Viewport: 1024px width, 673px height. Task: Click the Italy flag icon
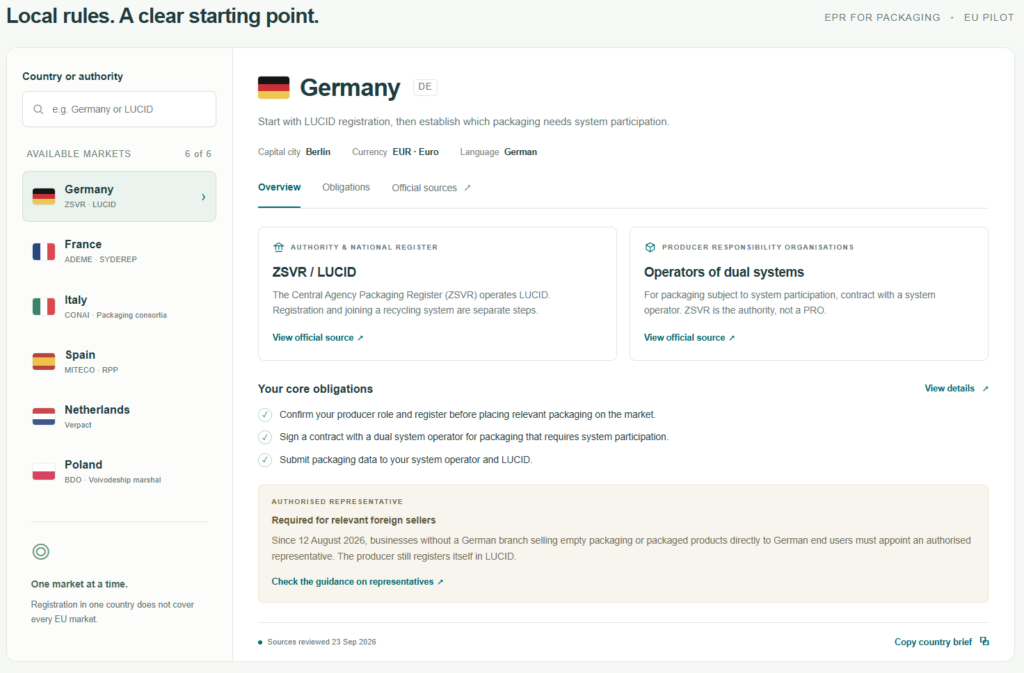coord(44,307)
